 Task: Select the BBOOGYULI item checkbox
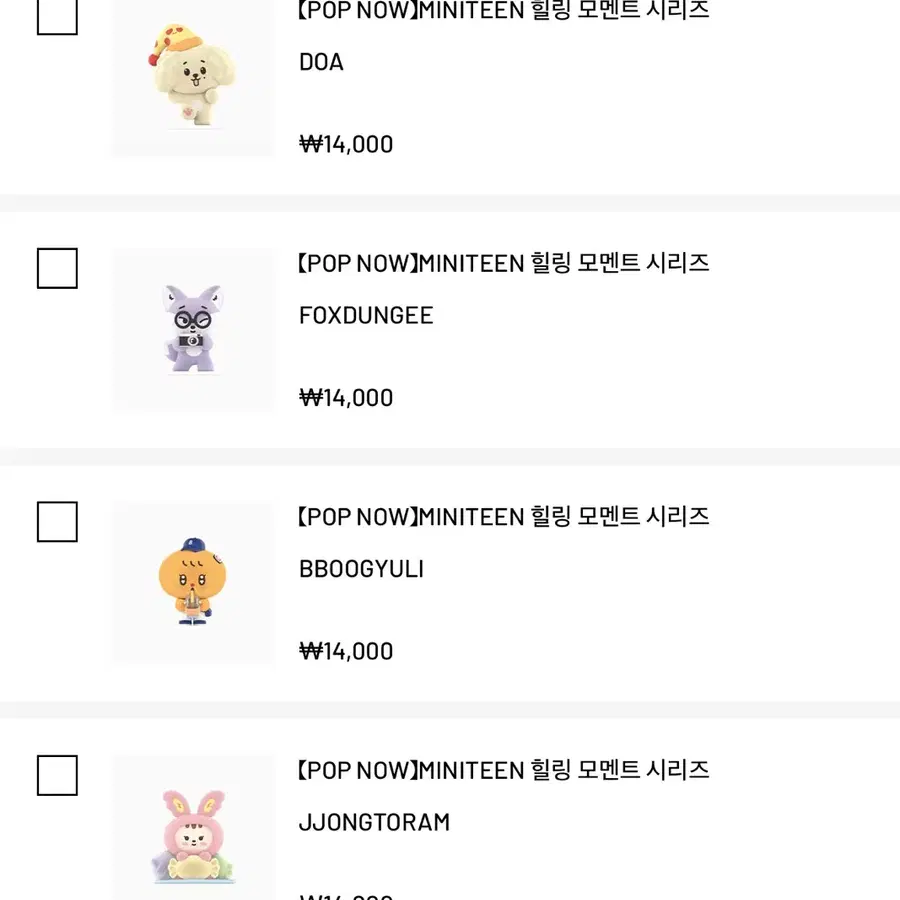[x=57, y=522]
